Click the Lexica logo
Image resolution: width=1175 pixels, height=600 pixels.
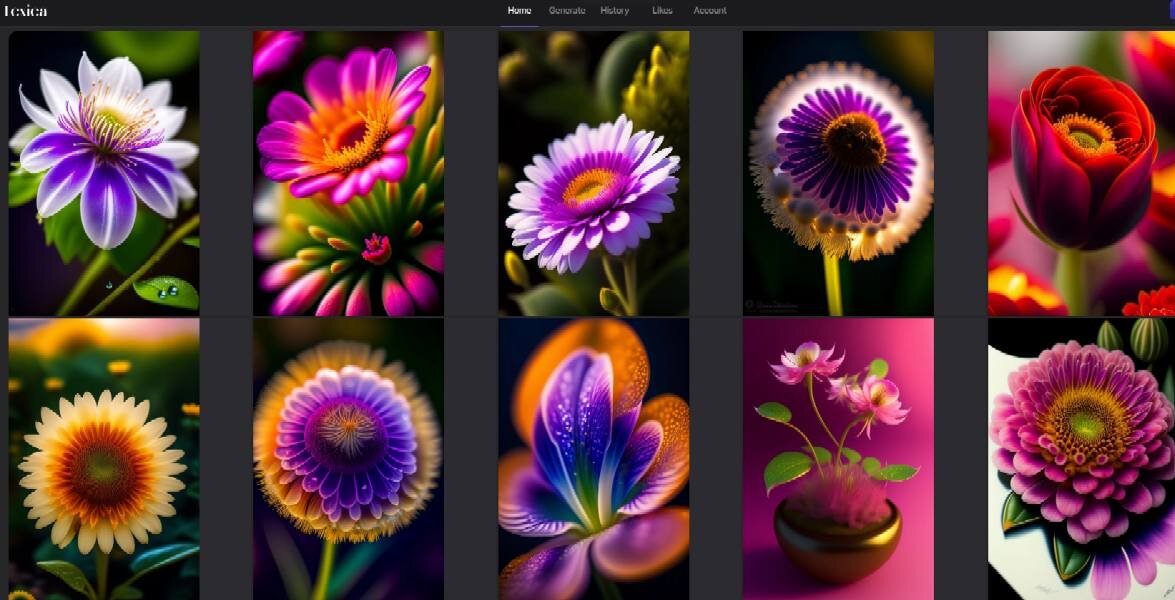pos(25,10)
